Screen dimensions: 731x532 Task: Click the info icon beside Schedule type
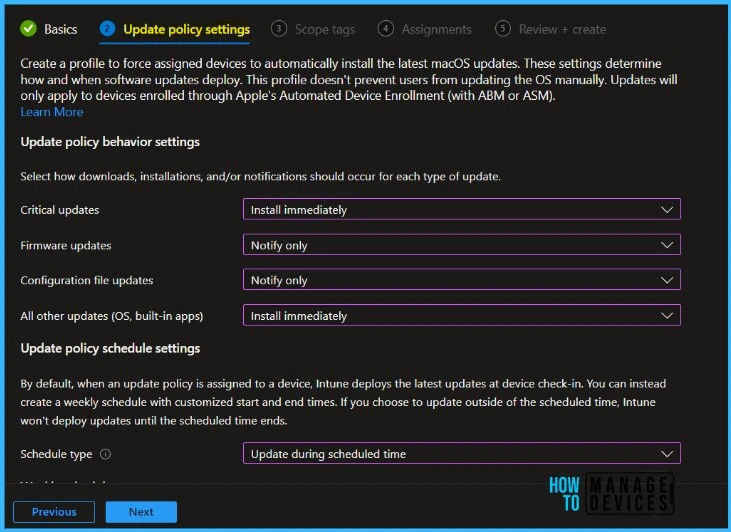coord(106,454)
